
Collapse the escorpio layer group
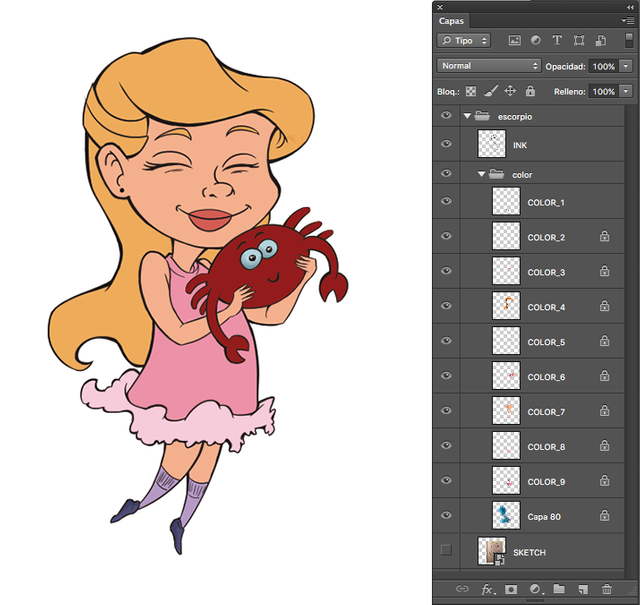tap(466, 116)
